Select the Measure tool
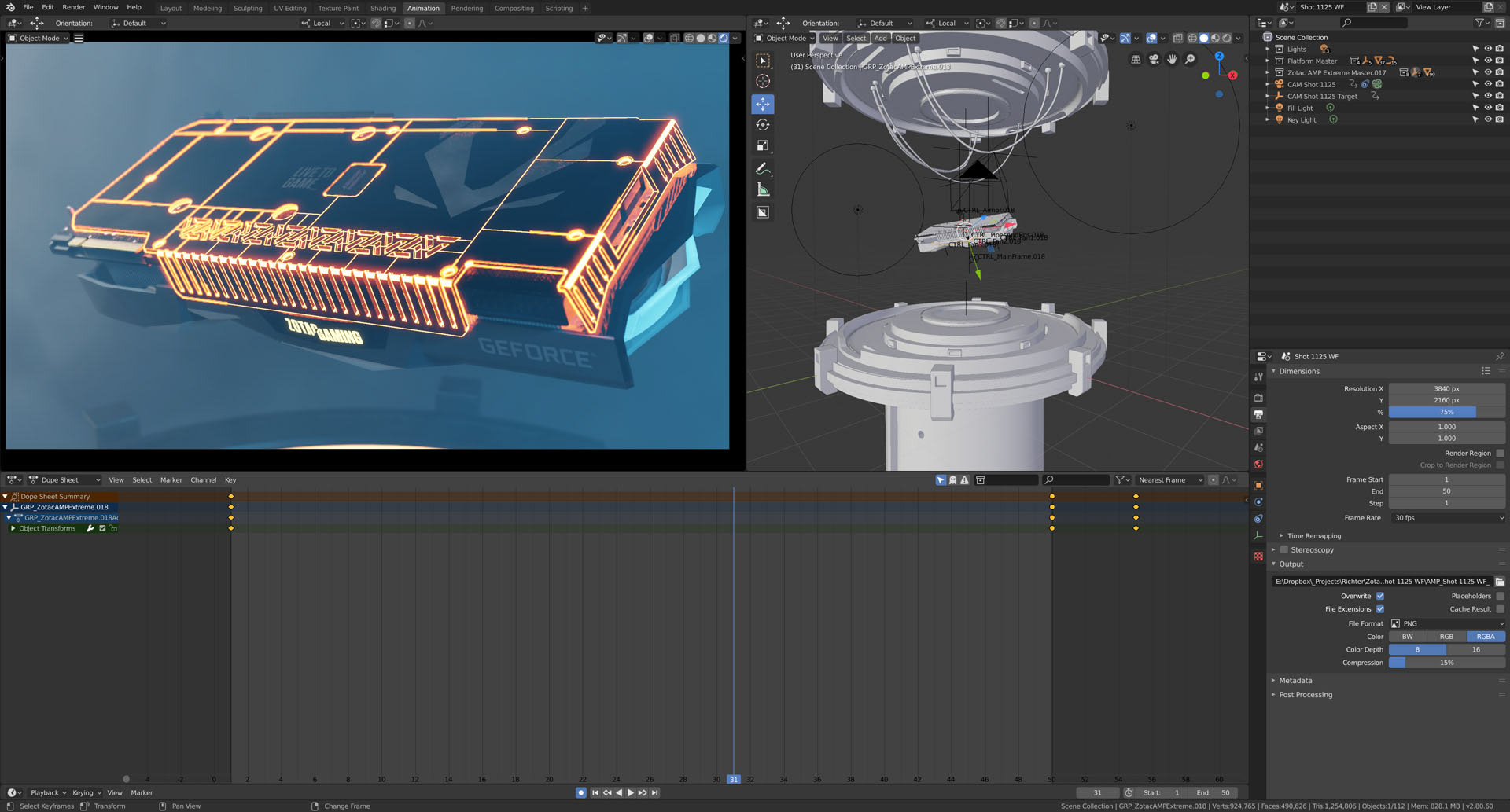1510x812 pixels. coord(763,189)
